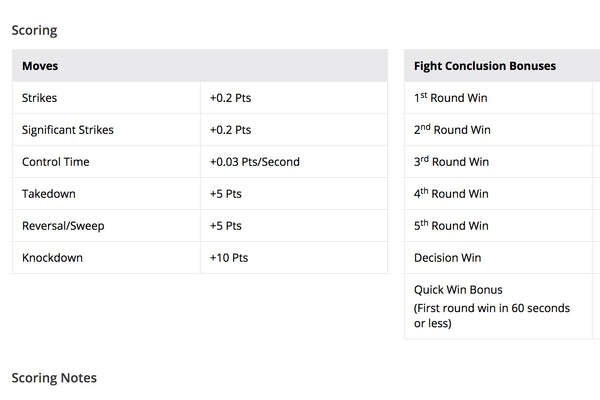Click the +5 Pts Takedown value
The image size is (600, 400).
pos(226,194)
